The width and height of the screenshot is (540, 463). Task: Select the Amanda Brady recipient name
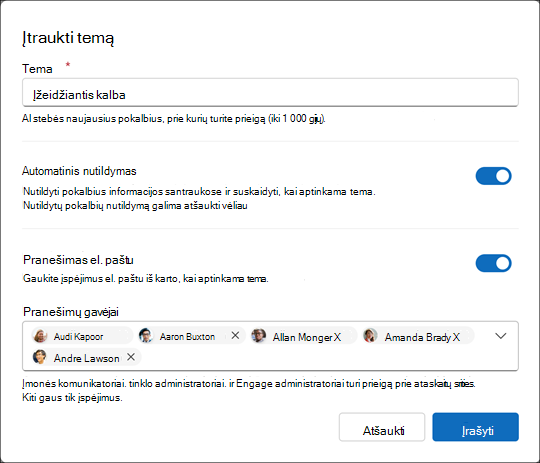(418, 337)
